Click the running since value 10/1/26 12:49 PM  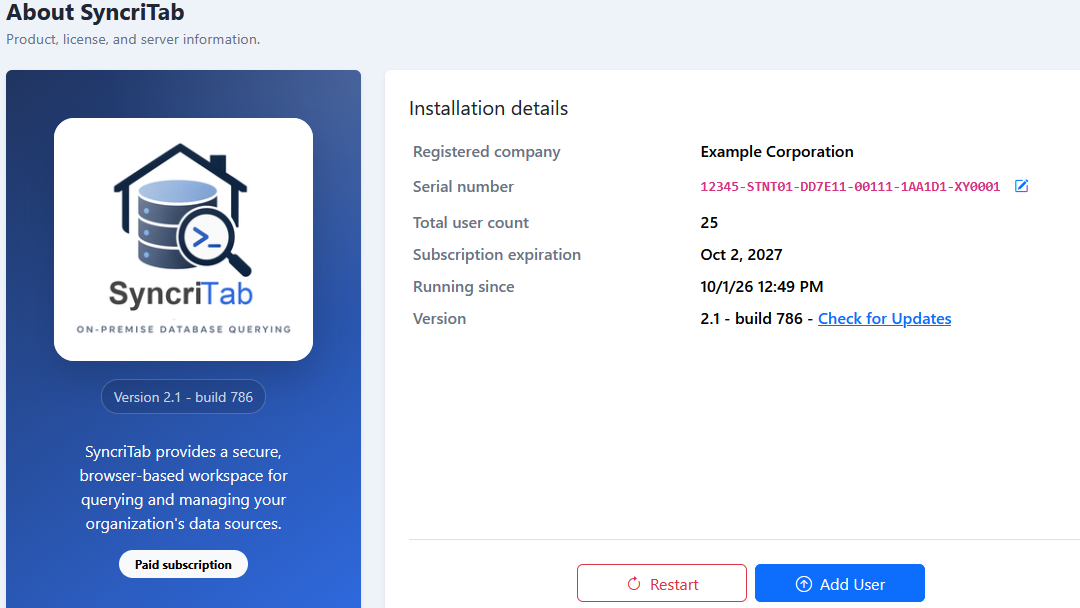tap(762, 286)
